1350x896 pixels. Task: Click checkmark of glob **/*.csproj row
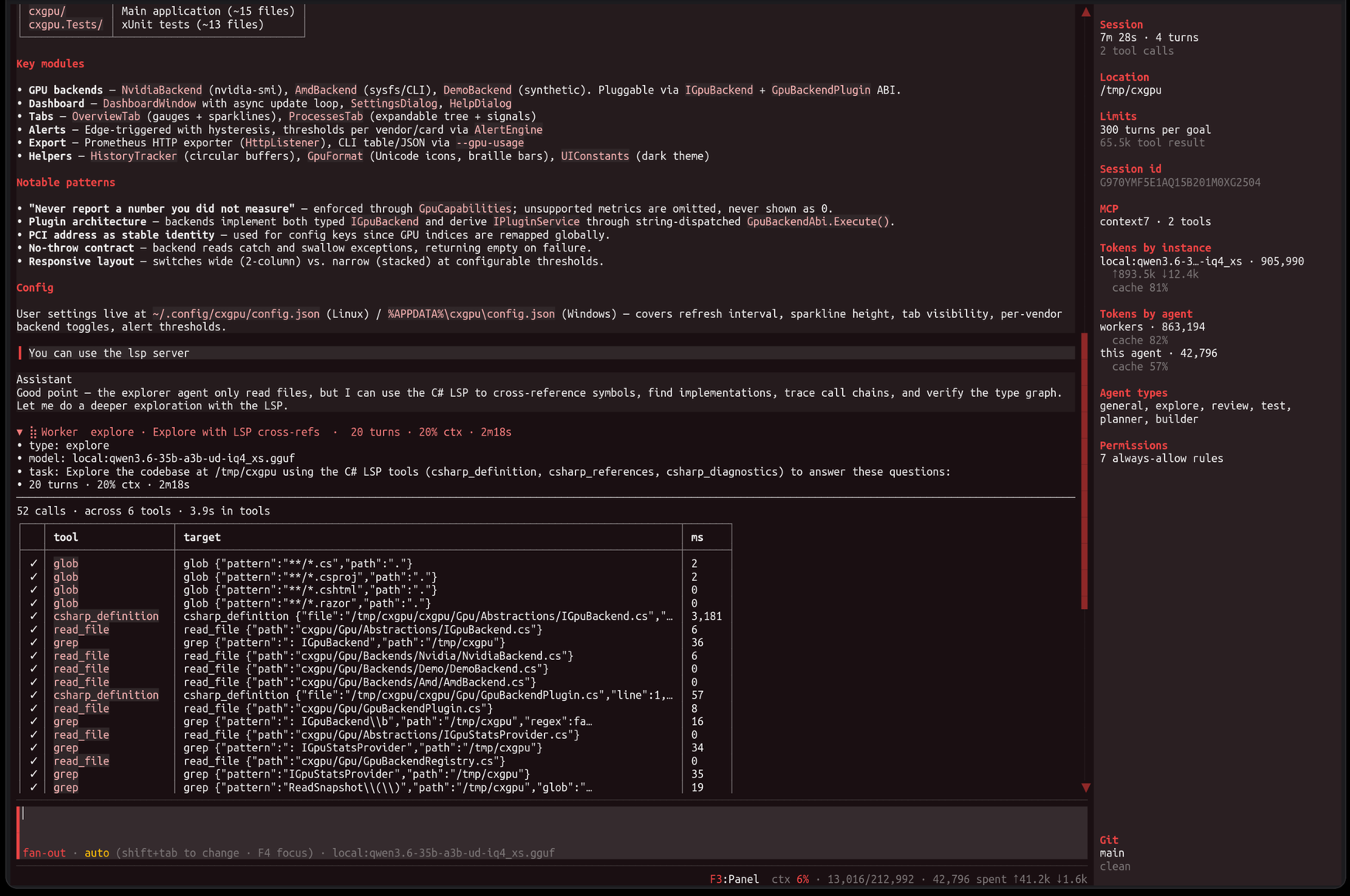pos(33,576)
